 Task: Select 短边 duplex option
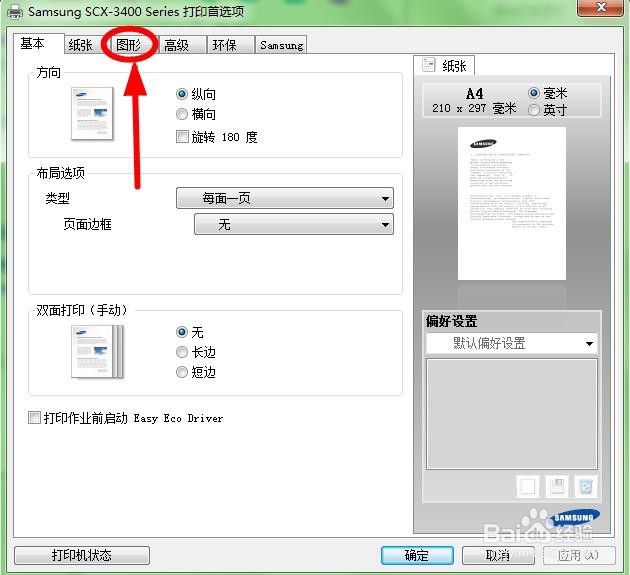click(x=182, y=372)
